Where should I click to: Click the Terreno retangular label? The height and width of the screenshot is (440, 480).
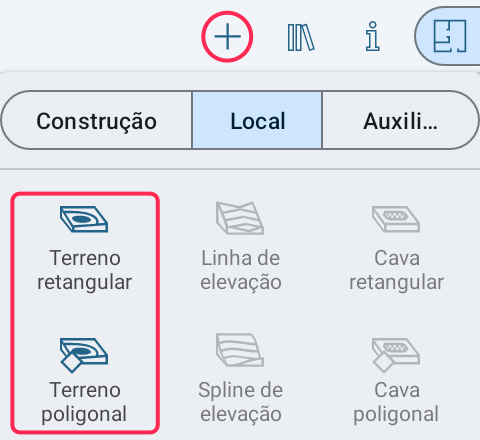click(x=85, y=270)
